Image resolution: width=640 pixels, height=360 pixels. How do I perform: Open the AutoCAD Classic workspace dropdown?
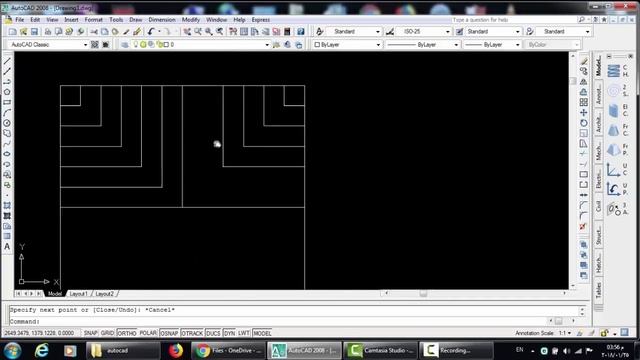coord(48,44)
